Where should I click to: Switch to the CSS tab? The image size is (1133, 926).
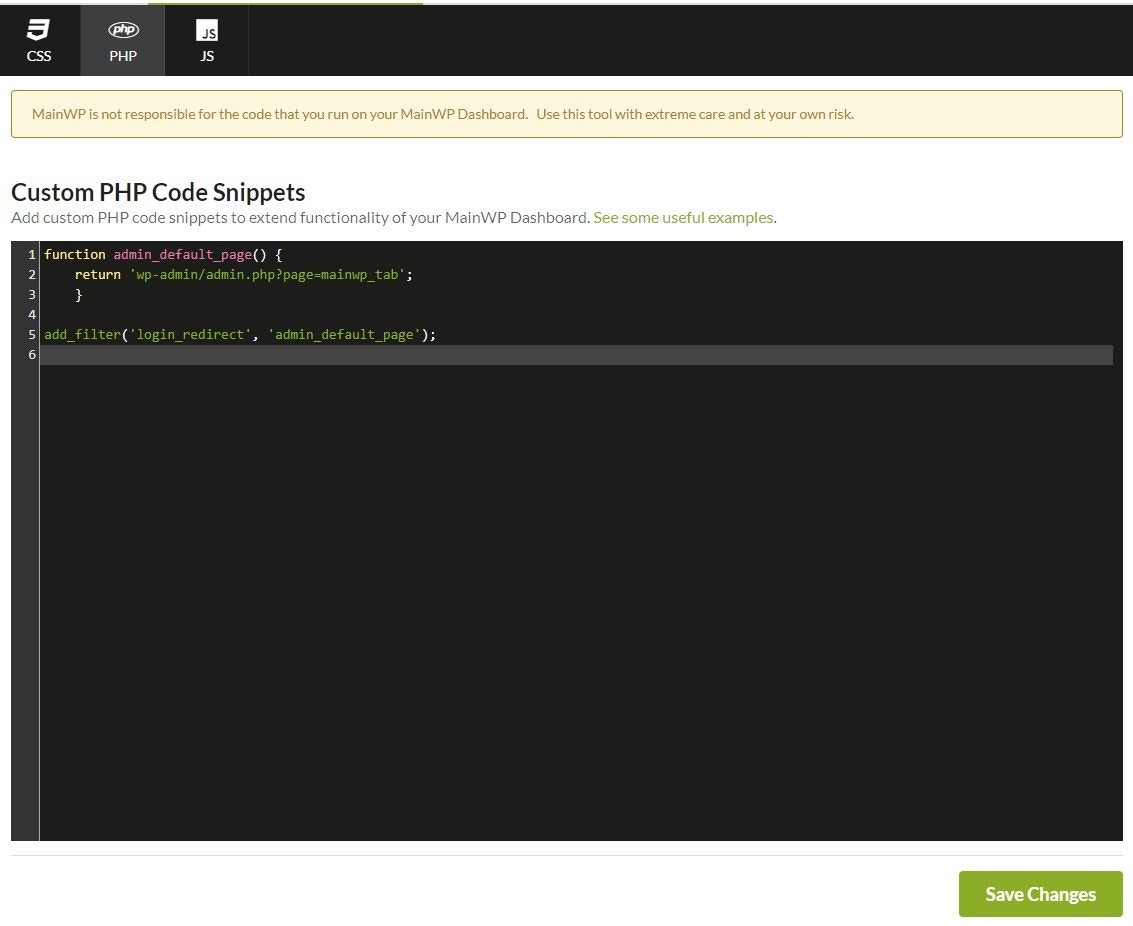pyautogui.click(x=38, y=40)
